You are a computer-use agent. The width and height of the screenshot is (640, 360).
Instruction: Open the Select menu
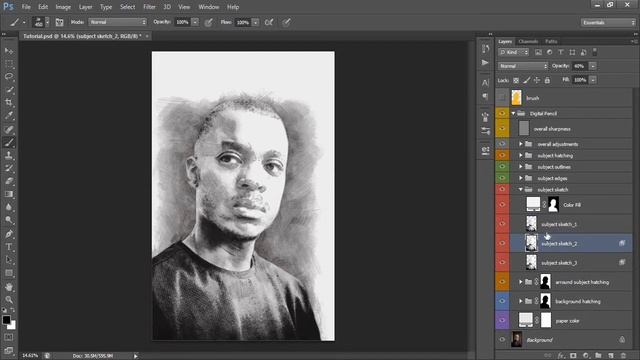tap(127, 7)
